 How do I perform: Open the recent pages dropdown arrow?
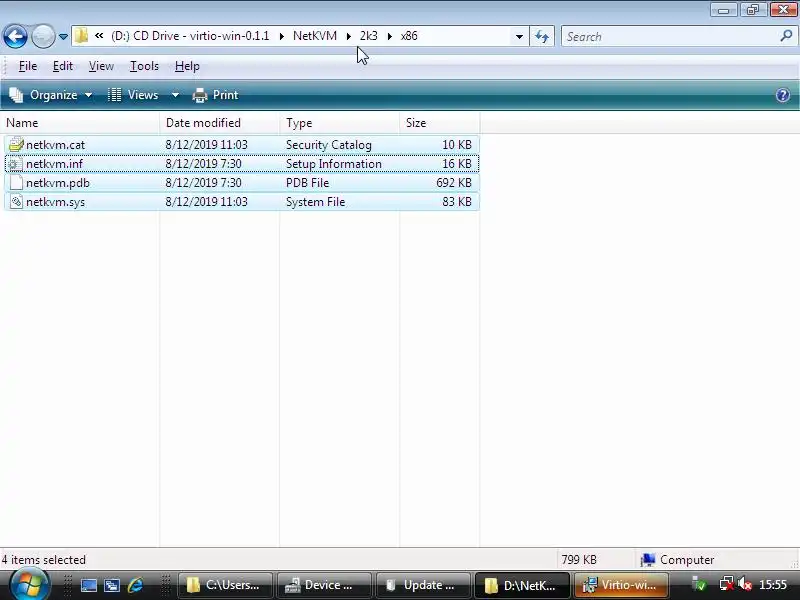click(63, 37)
